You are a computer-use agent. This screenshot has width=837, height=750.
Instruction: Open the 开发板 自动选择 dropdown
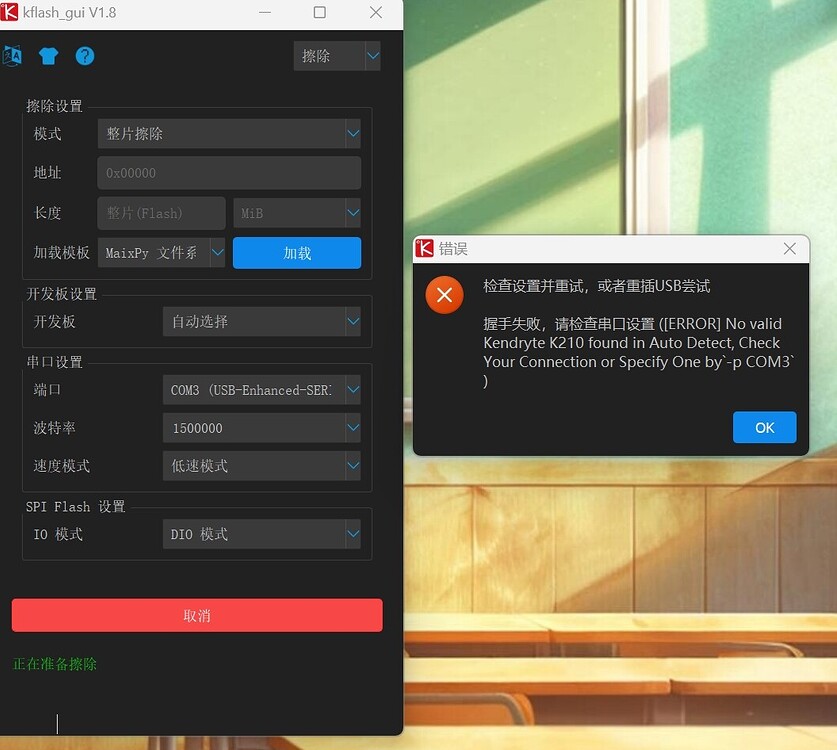pyautogui.click(x=262, y=321)
